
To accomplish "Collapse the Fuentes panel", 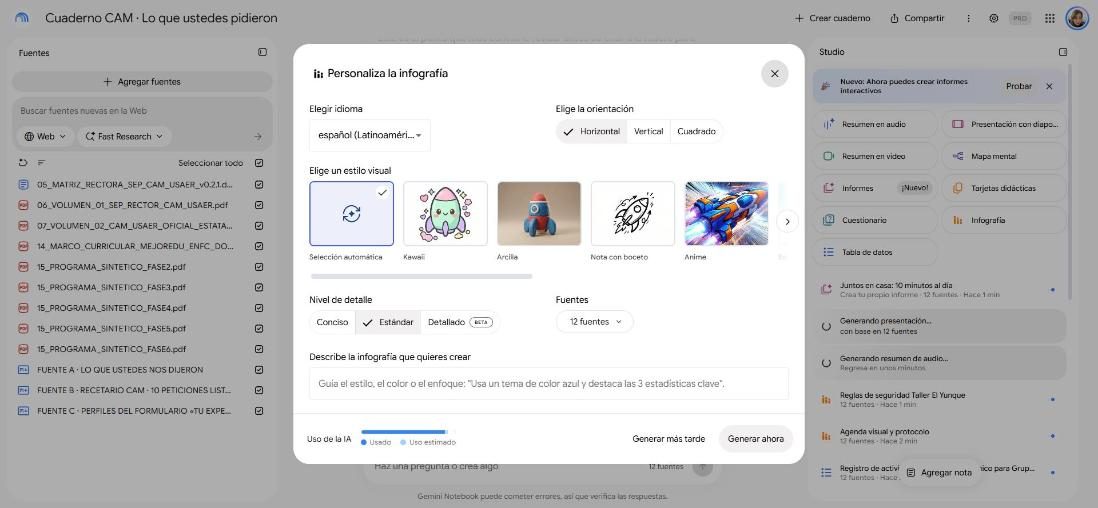I will (x=262, y=52).
